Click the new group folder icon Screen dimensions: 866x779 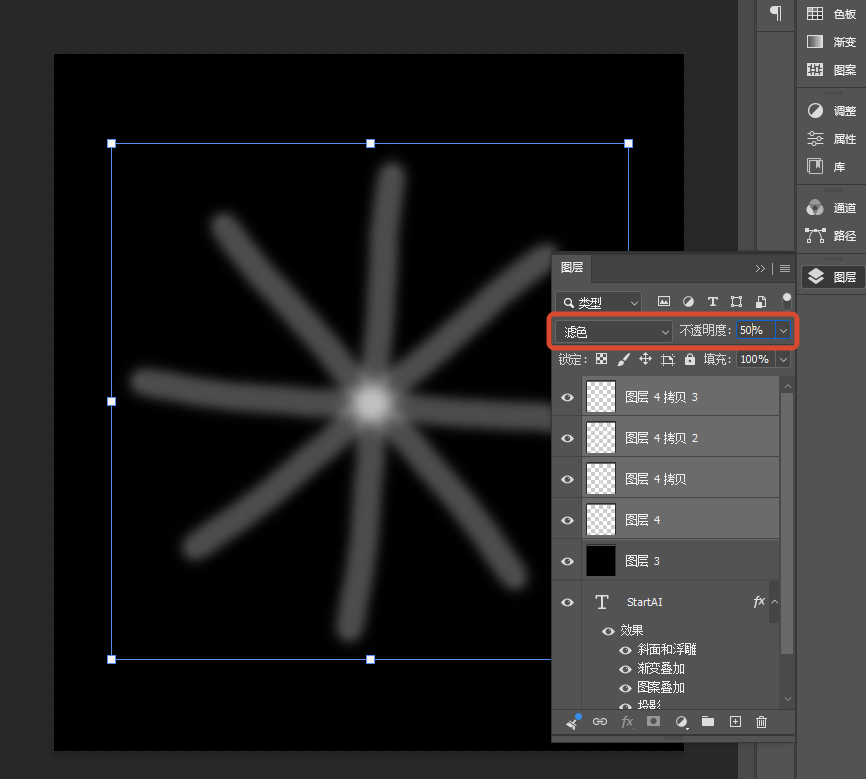click(707, 721)
